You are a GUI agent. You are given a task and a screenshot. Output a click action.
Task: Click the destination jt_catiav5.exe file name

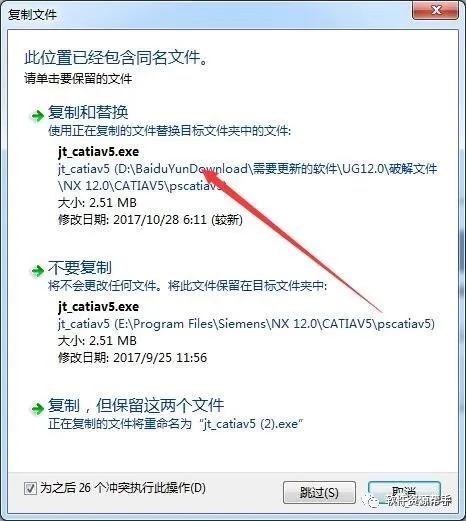coord(99,306)
